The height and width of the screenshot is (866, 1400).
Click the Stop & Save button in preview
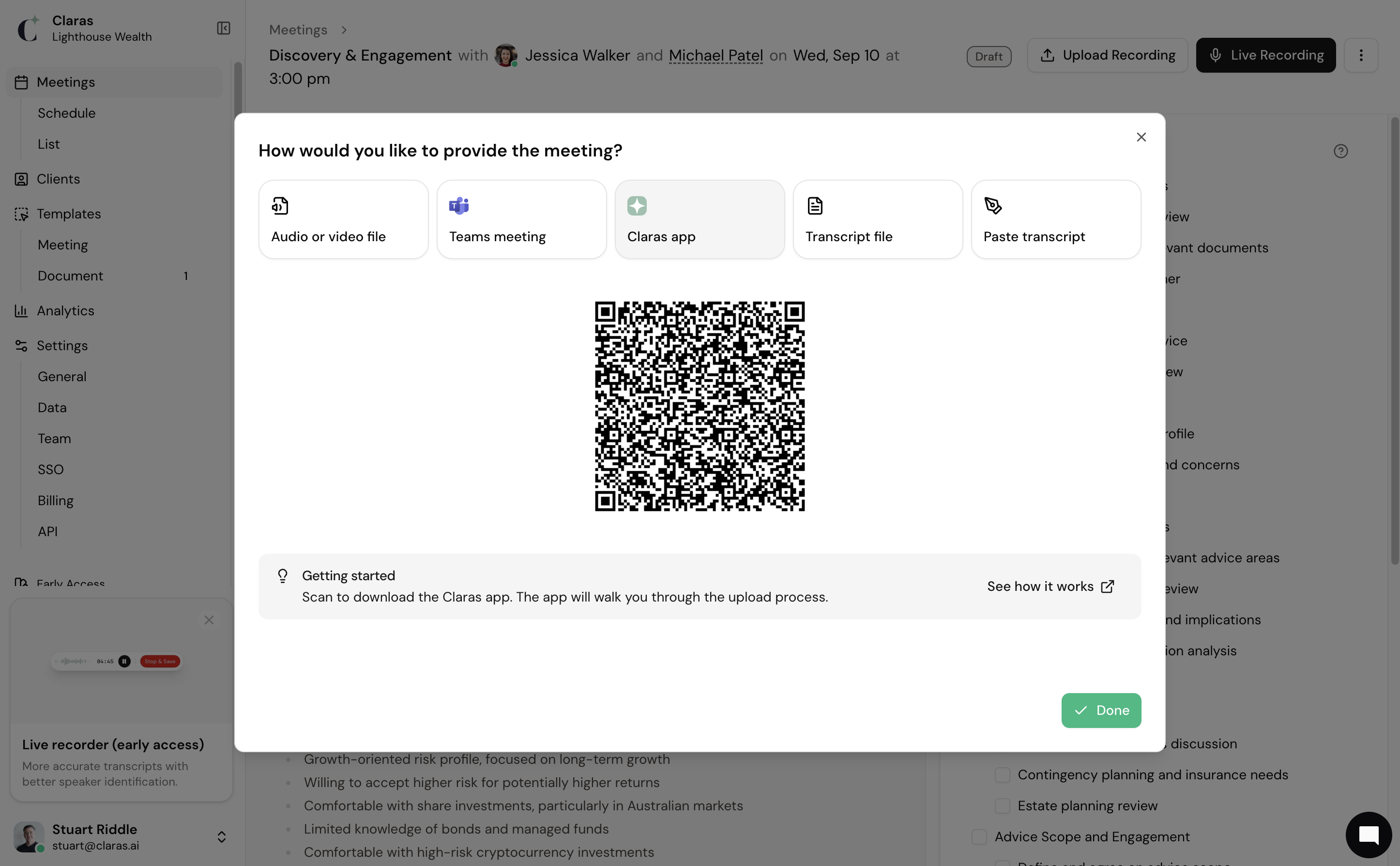(160, 662)
